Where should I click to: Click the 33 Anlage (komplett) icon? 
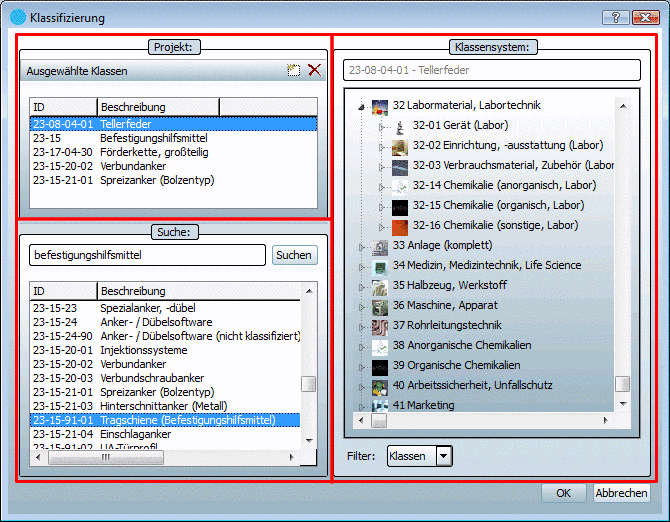click(x=379, y=246)
